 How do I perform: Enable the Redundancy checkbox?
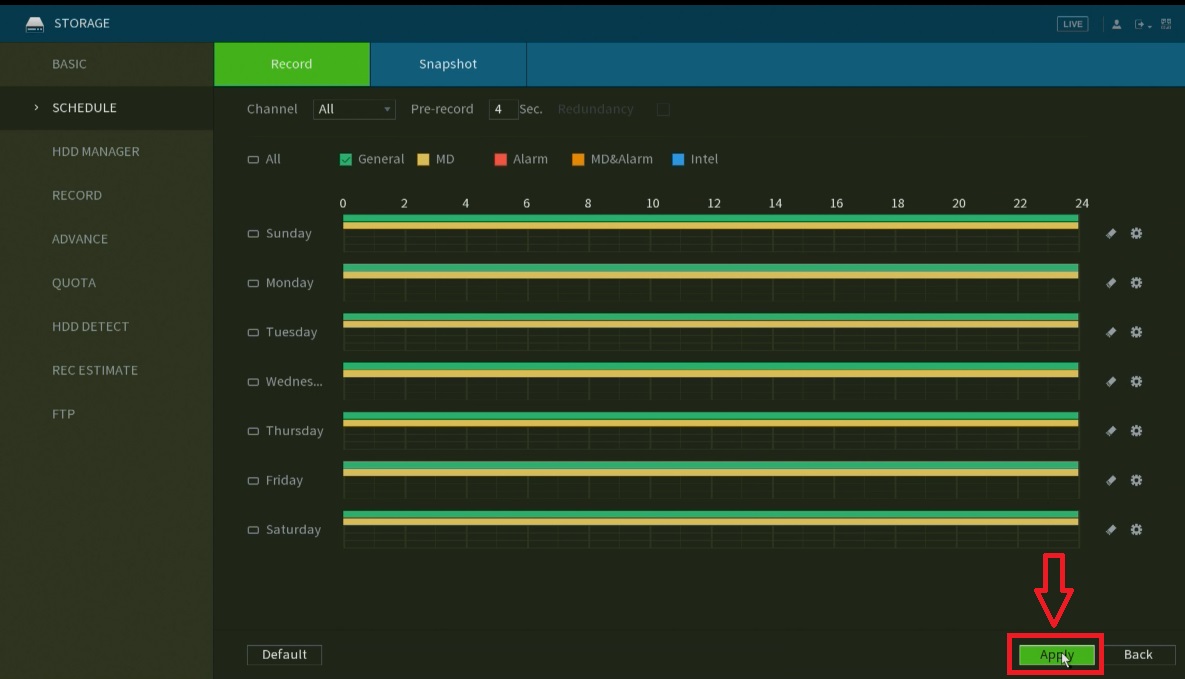click(x=663, y=109)
